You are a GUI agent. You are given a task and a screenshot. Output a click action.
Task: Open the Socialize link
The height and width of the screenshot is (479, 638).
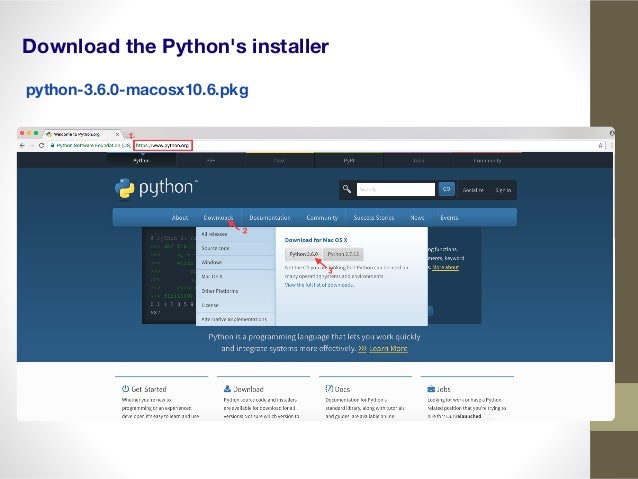pos(473,190)
